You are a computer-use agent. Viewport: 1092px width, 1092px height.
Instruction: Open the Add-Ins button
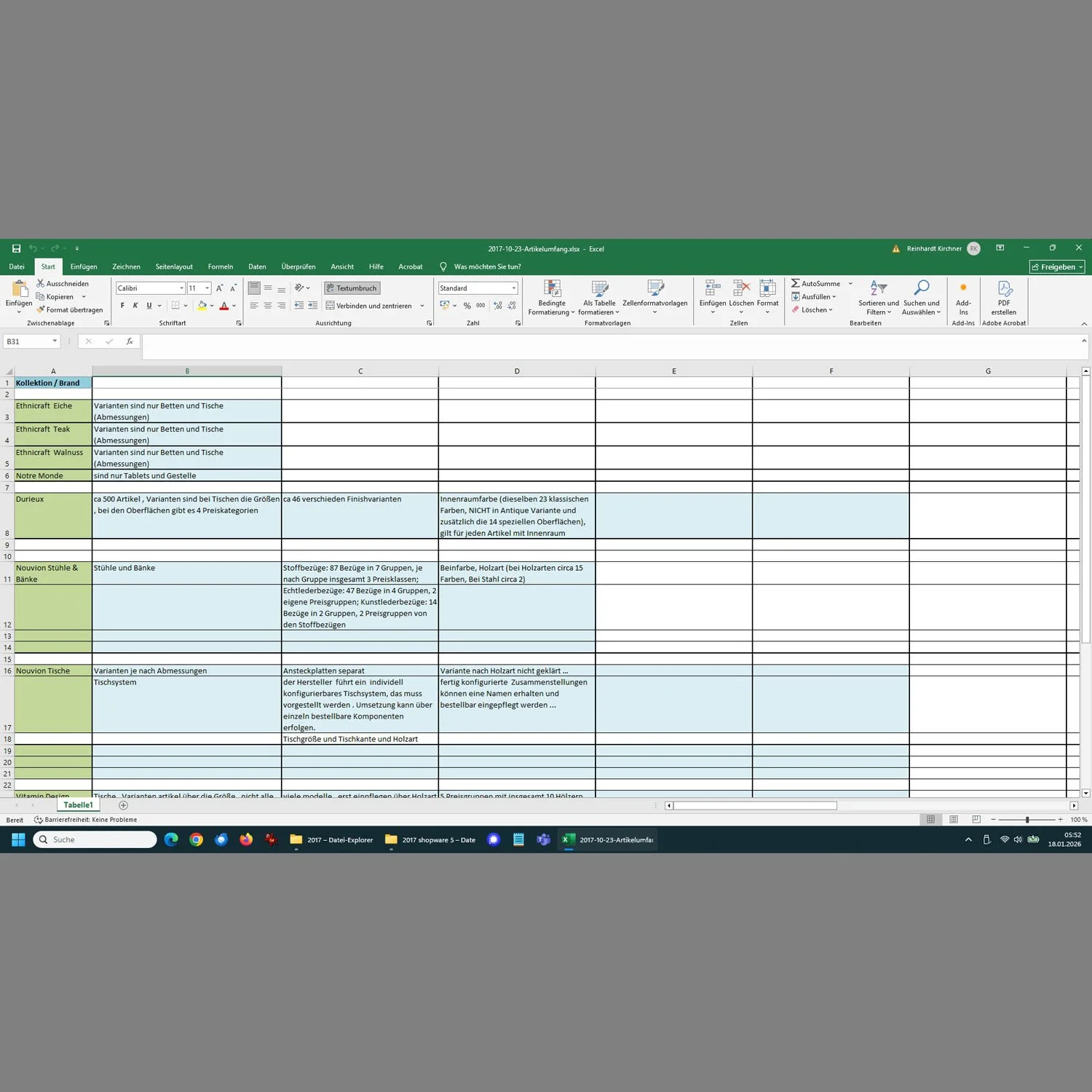coord(963,298)
